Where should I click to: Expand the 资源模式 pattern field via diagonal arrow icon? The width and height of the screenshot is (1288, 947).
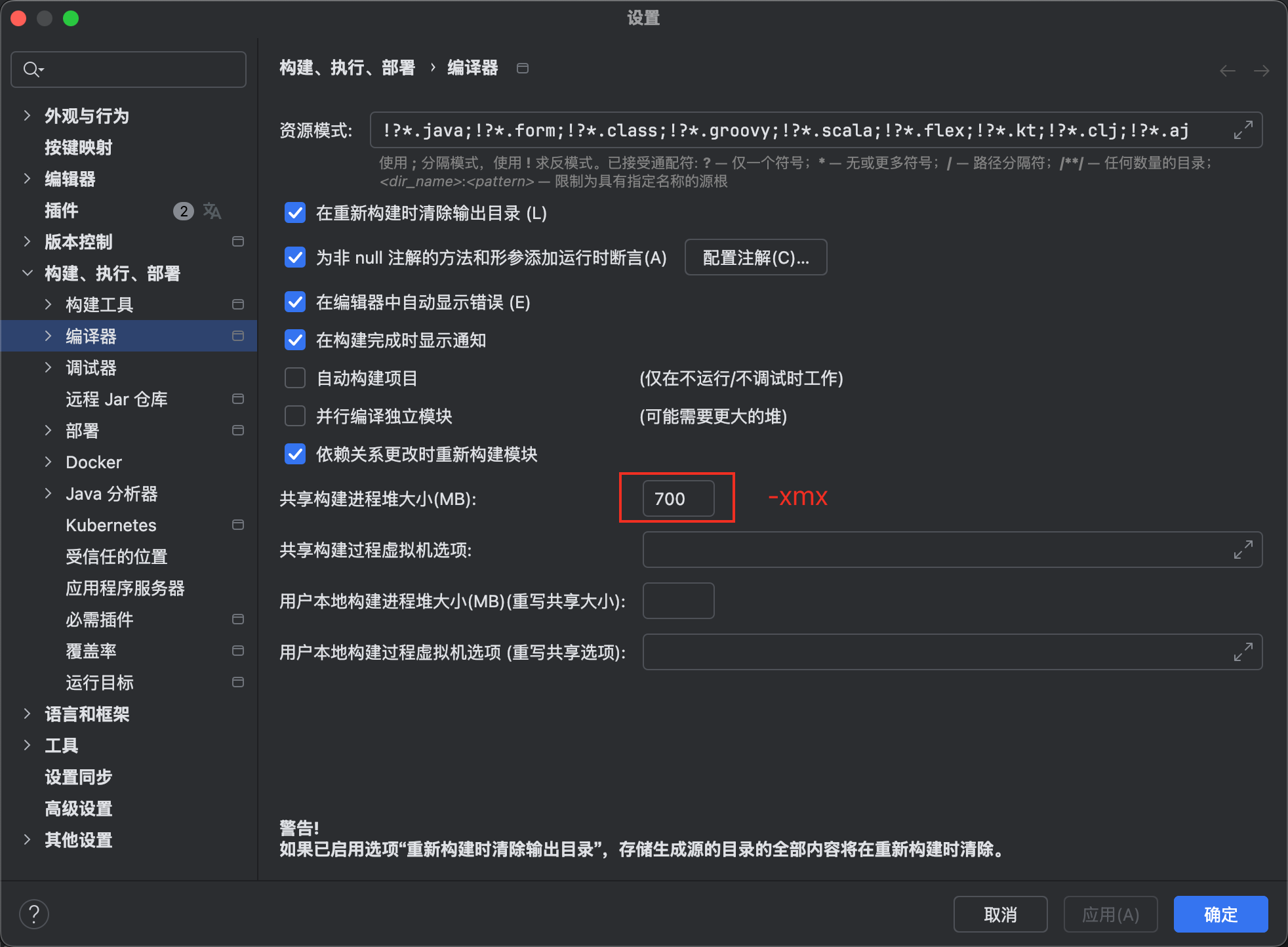(1242, 129)
